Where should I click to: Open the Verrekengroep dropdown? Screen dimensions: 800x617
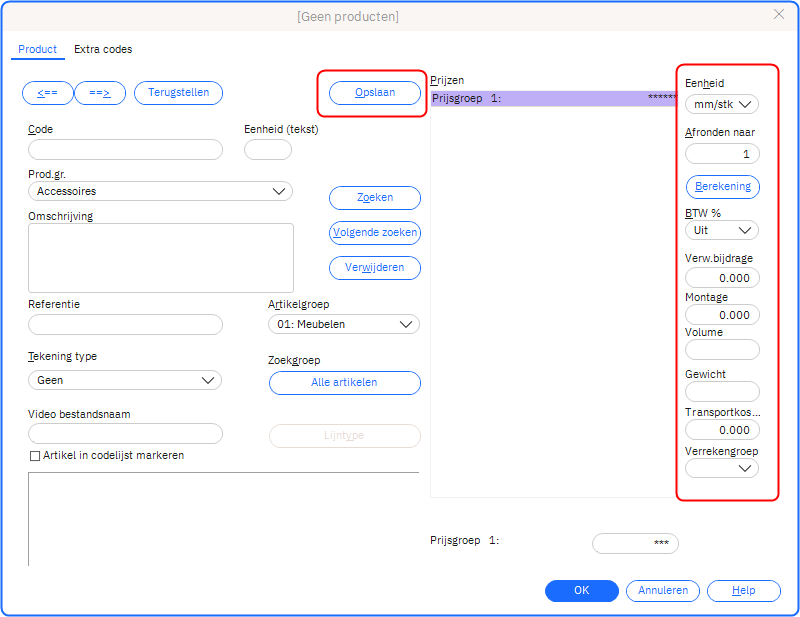coord(721,467)
